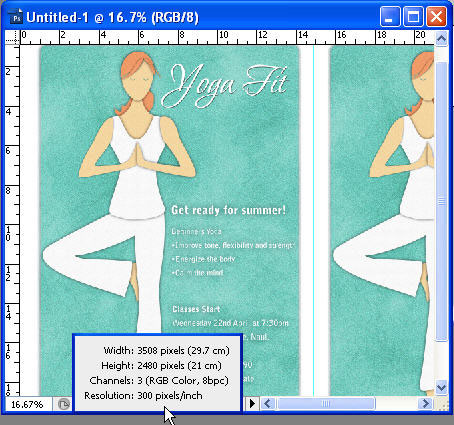
Task: Click the horizontal scrollbar right arrow
Action: (425, 404)
